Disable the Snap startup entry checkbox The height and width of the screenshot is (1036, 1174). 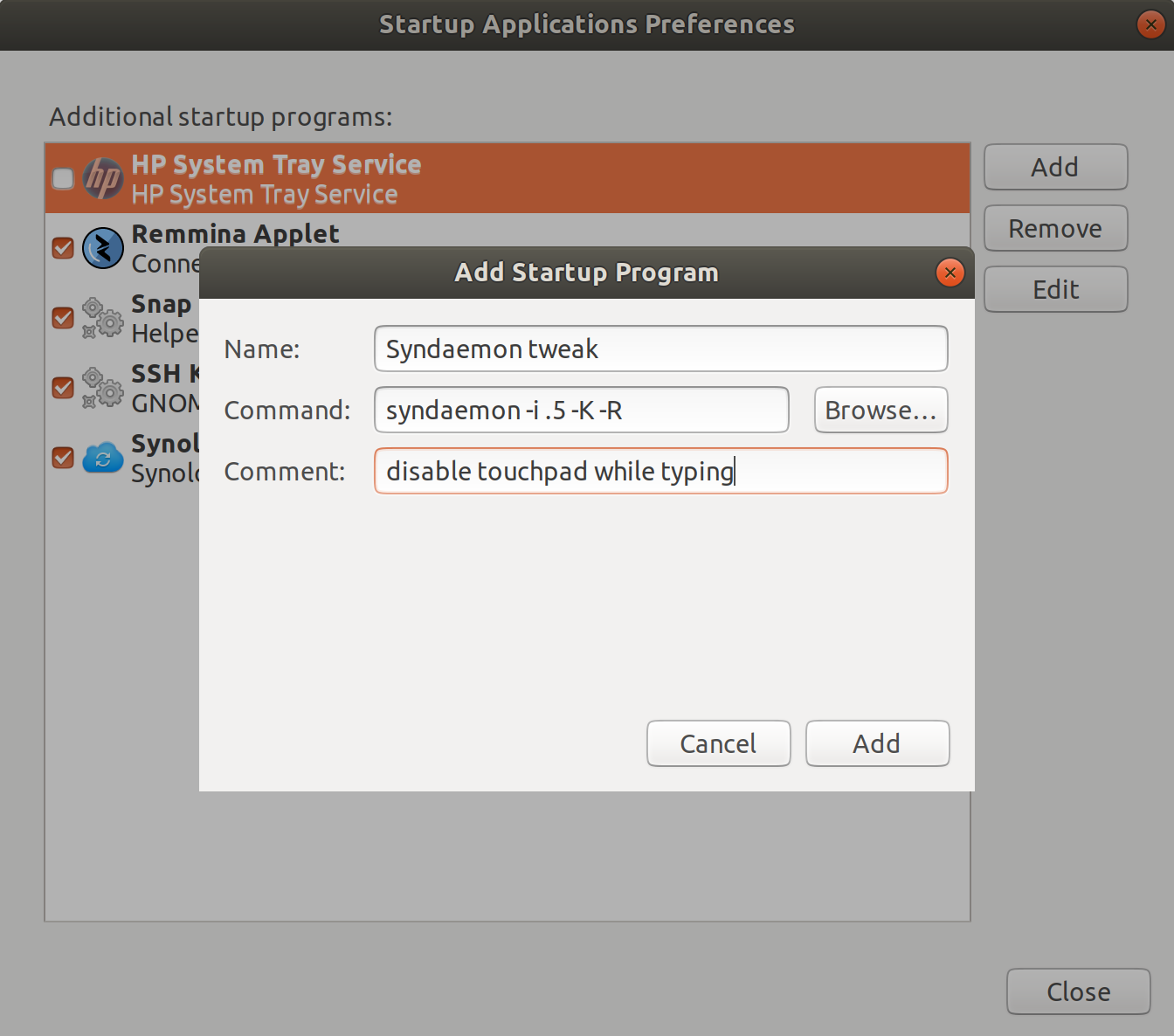(x=63, y=318)
